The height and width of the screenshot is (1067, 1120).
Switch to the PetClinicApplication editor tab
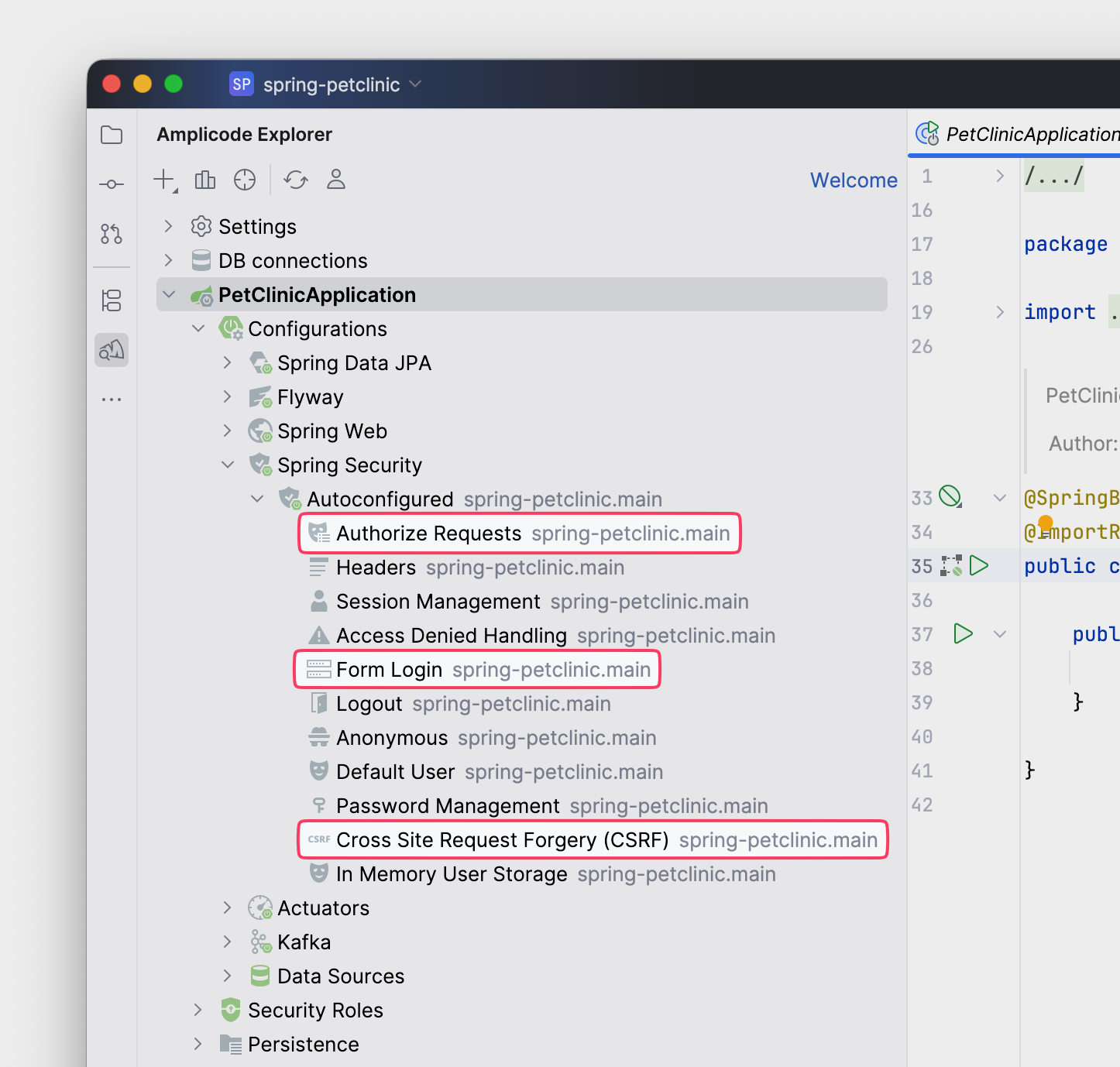coord(1022,135)
